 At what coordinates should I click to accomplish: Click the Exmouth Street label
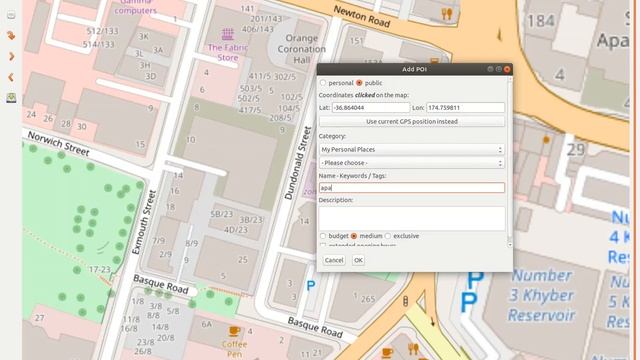coord(144,222)
